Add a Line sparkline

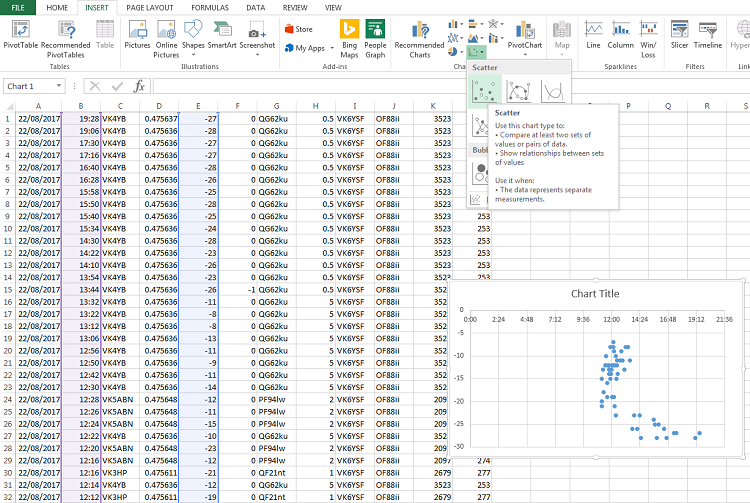(x=594, y=37)
